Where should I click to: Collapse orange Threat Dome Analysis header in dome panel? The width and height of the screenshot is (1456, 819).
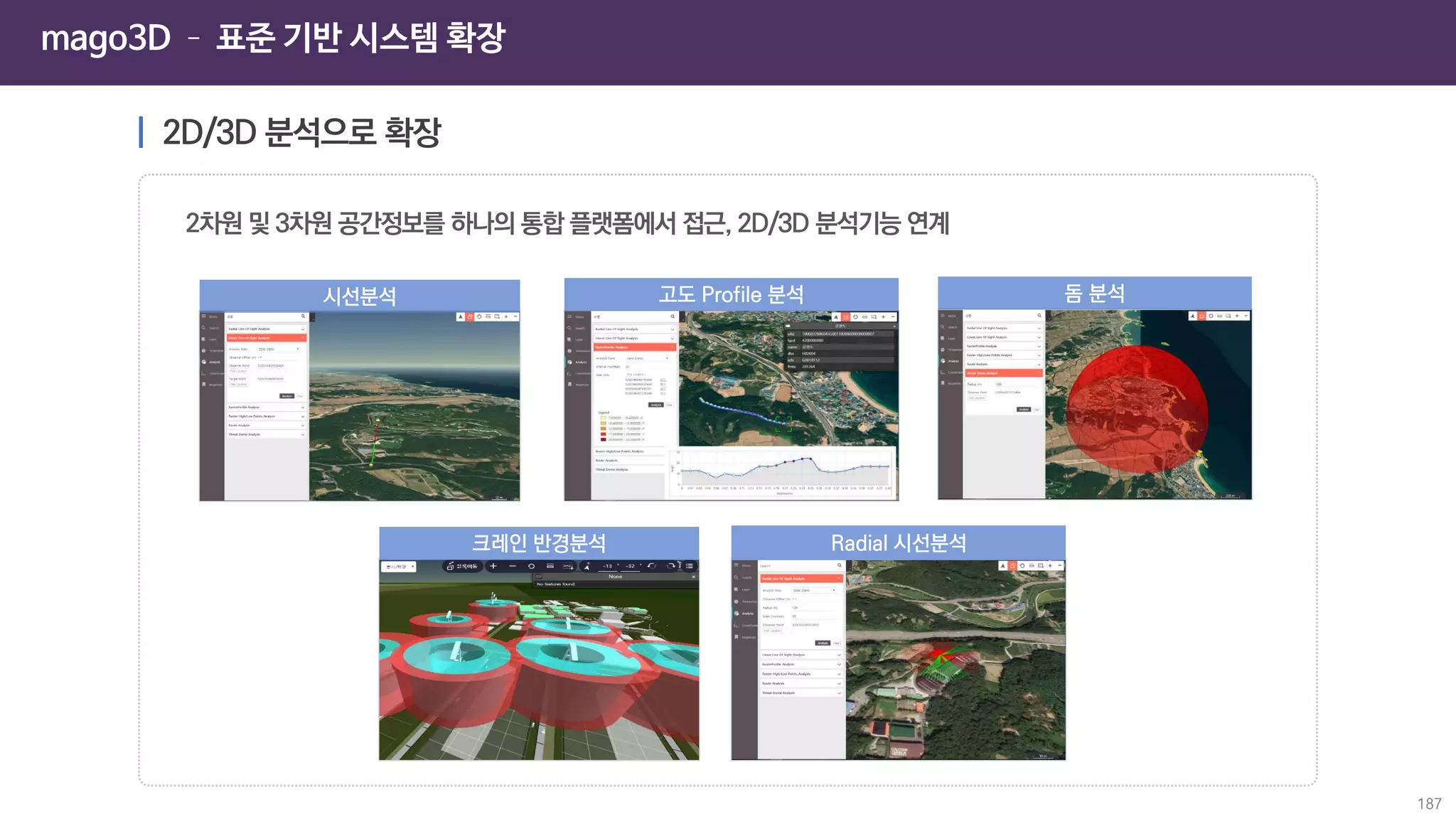[1002, 373]
